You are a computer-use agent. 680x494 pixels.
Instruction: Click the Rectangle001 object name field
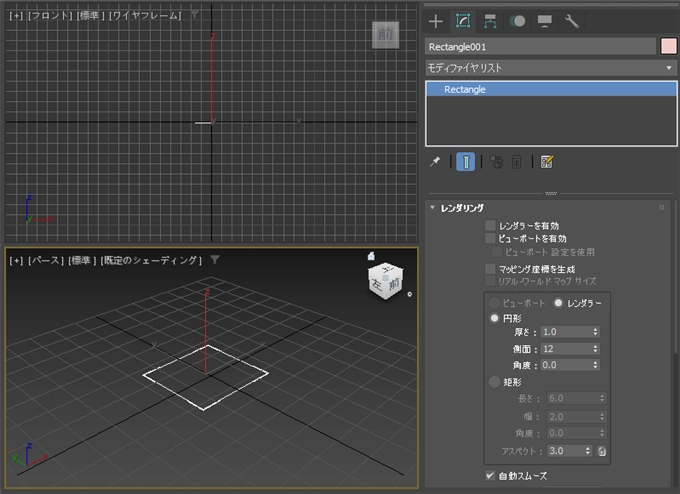540,46
